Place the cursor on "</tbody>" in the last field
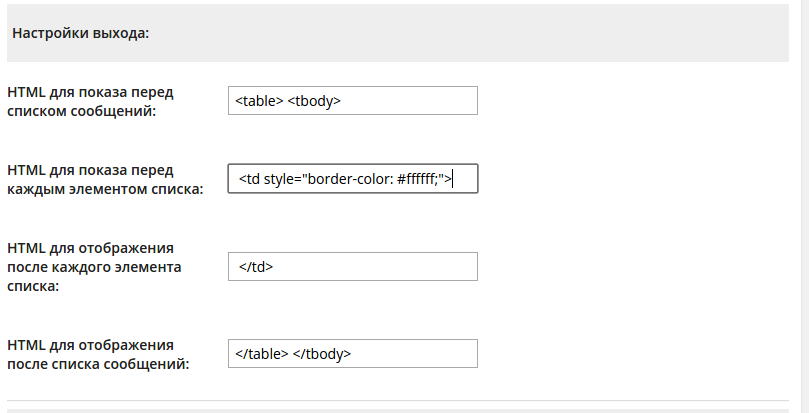 pyautogui.click(x=322, y=354)
